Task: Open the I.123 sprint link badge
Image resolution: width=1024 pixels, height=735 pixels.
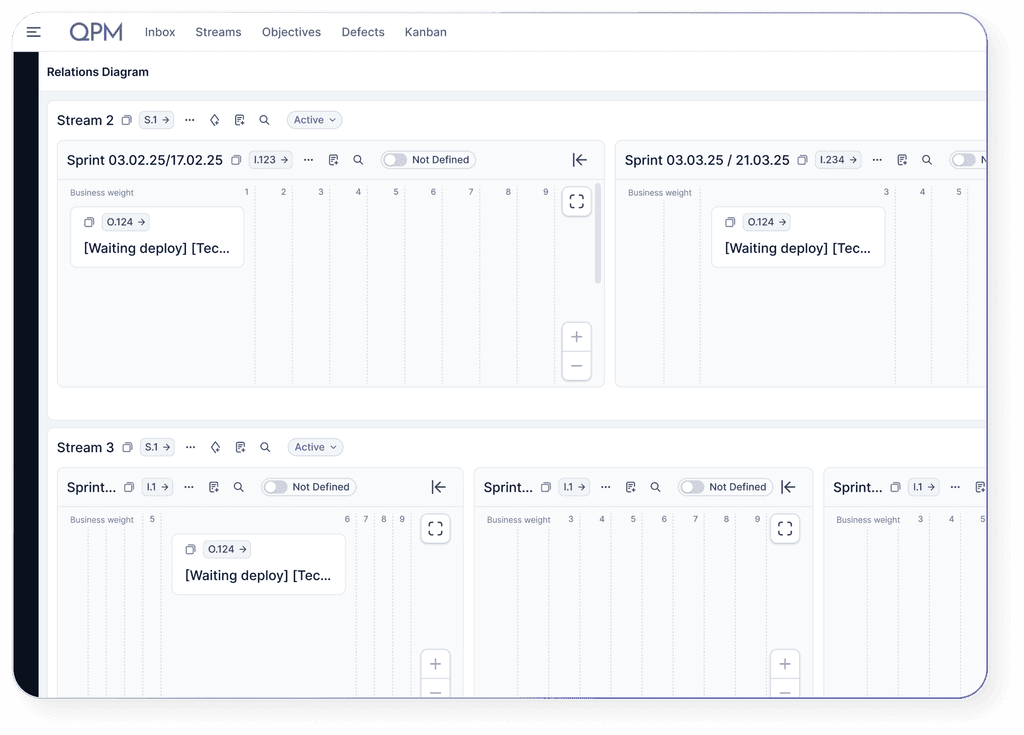Action: (x=270, y=160)
